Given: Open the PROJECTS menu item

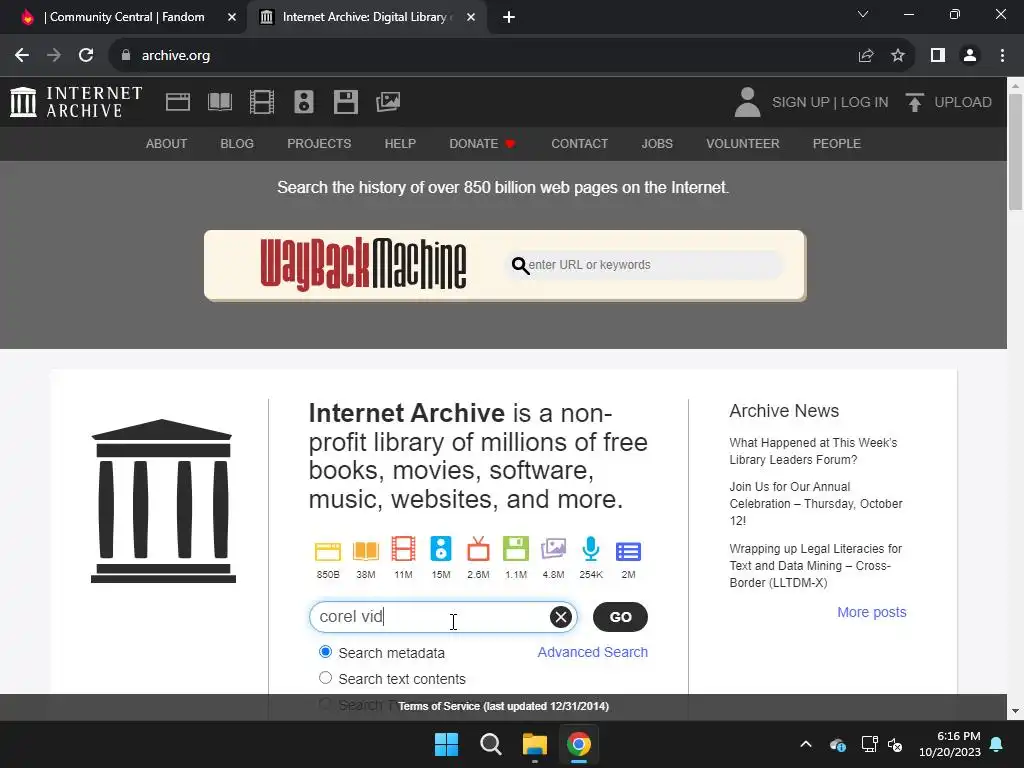Looking at the screenshot, I should pyautogui.click(x=319, y=144).
